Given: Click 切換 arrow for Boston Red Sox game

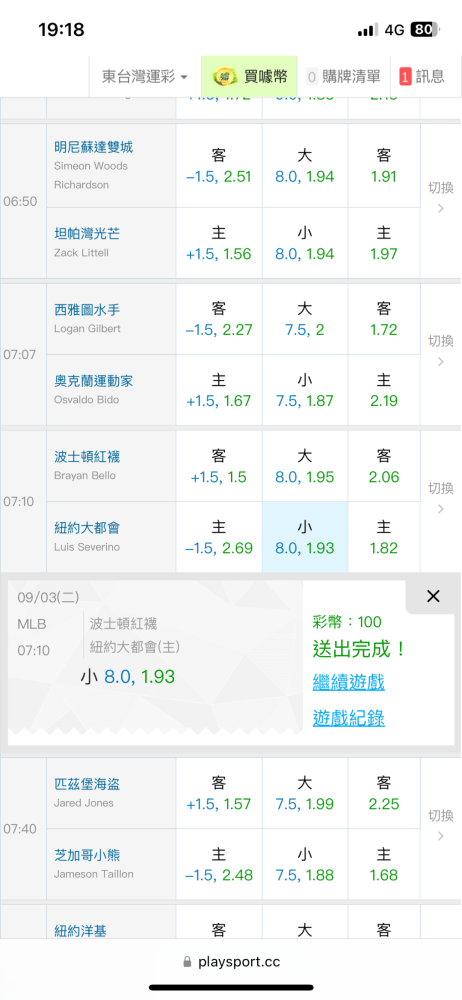Looking at the screenshot, I should click(x=440, y=498).
